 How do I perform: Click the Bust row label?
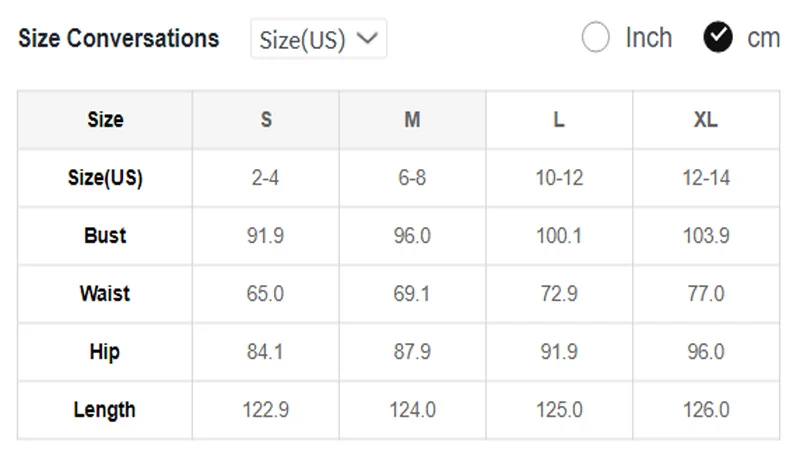pos(105,236)
